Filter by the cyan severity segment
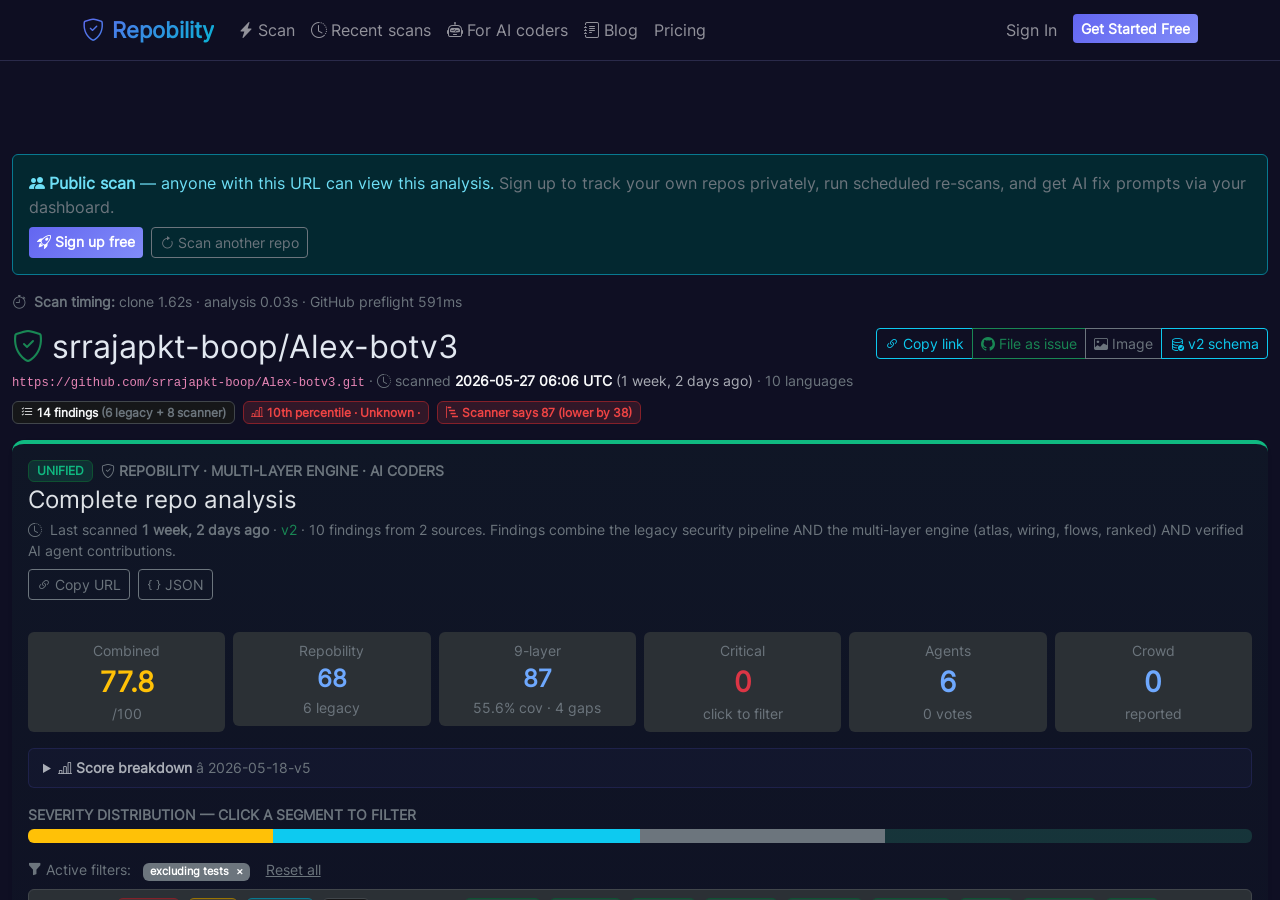This screenshot has width=1280, height=900. click(x=456, y=836)
